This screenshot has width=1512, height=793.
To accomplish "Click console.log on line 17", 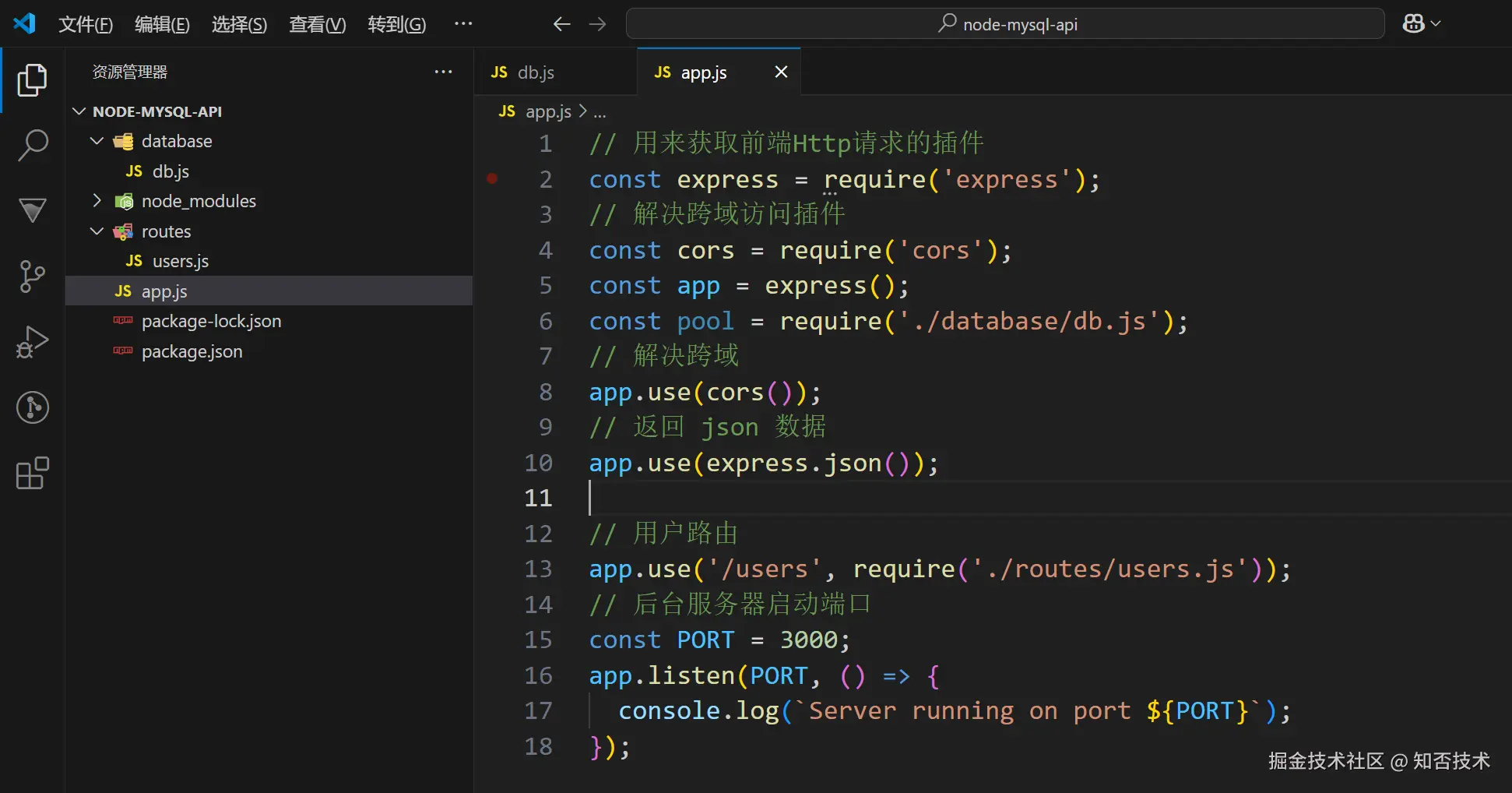I will click(x=698, y=711).
